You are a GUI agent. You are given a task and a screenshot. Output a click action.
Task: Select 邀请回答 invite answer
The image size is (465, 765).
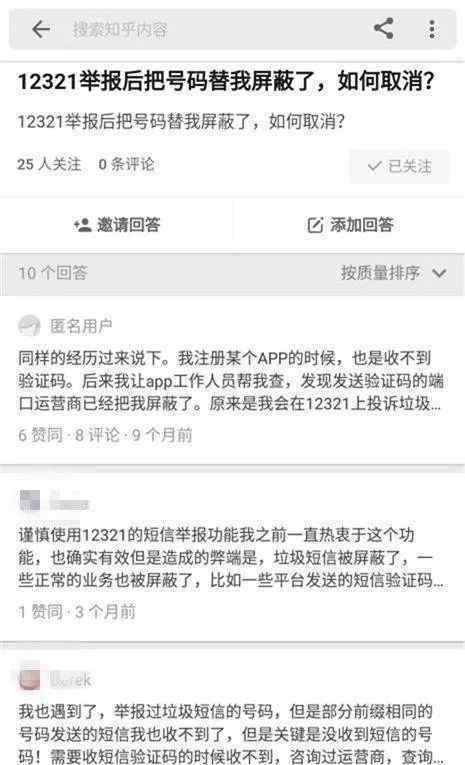117,225
